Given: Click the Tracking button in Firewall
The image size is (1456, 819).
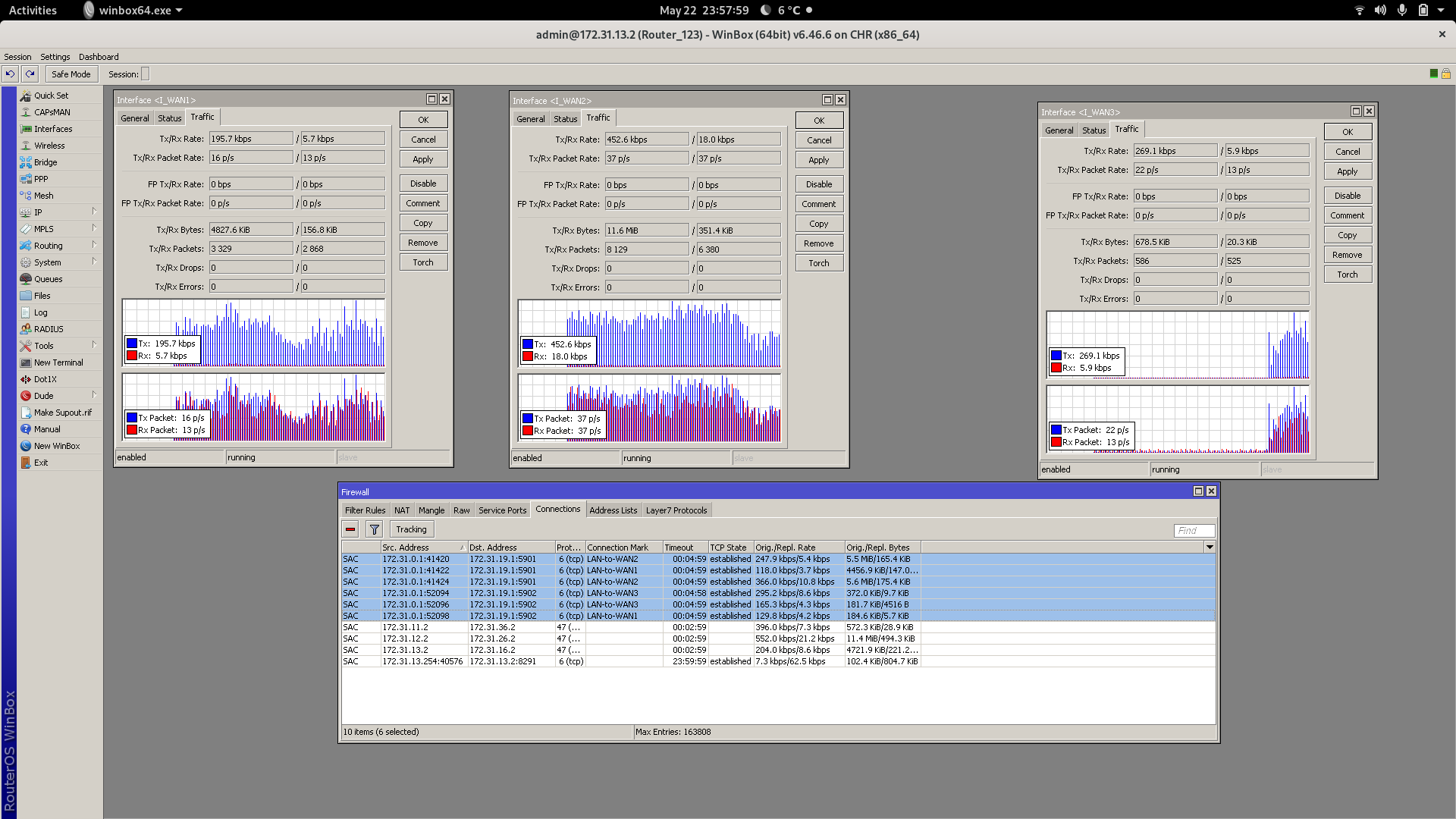Looking at the screenshot, I should (411, 529).
